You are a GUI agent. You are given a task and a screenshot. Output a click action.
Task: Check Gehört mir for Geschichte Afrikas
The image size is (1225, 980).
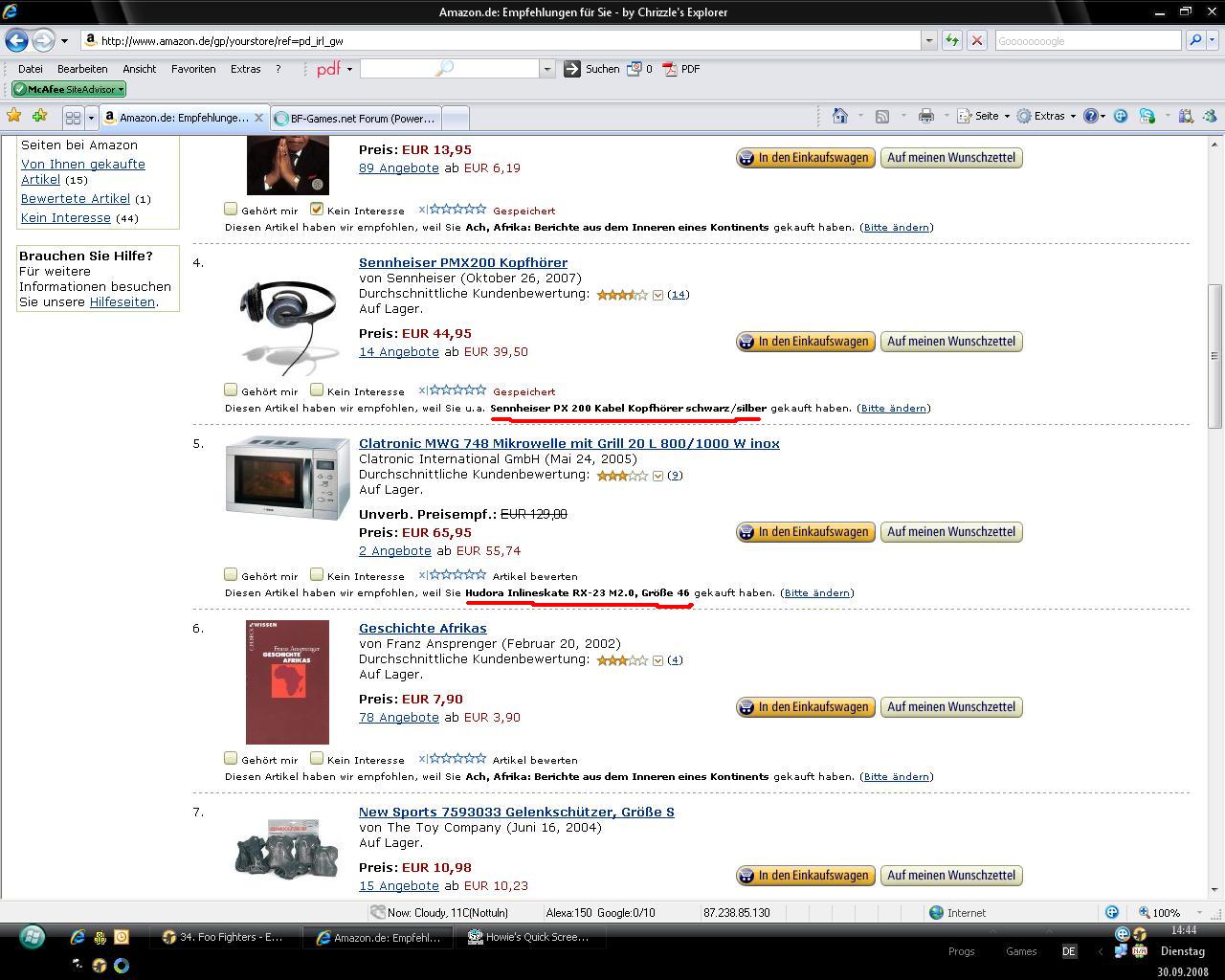tap(231, 758)
